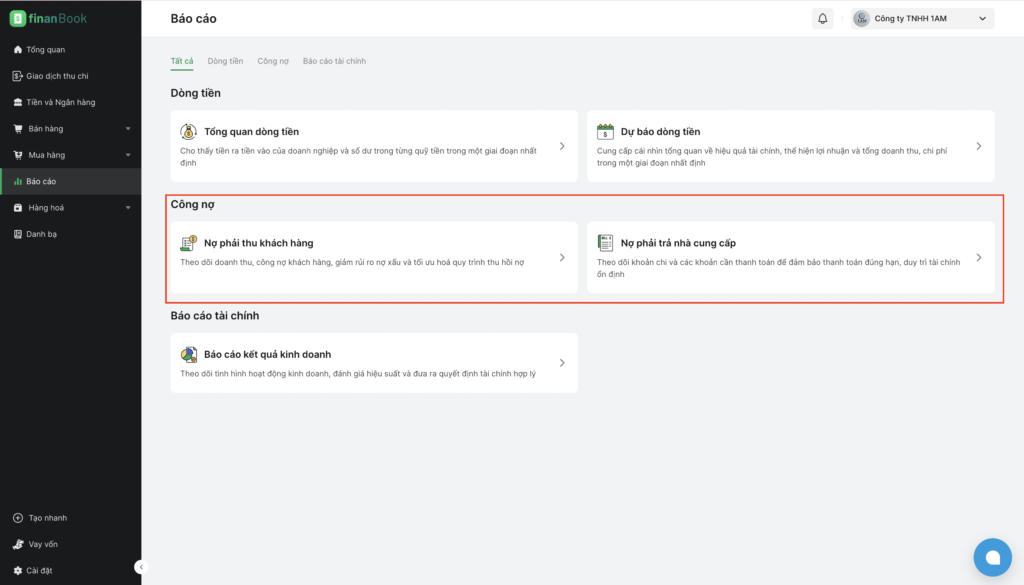Expand the Bán hàng submenu arrow
The image size is (1024, 585).
128,129
